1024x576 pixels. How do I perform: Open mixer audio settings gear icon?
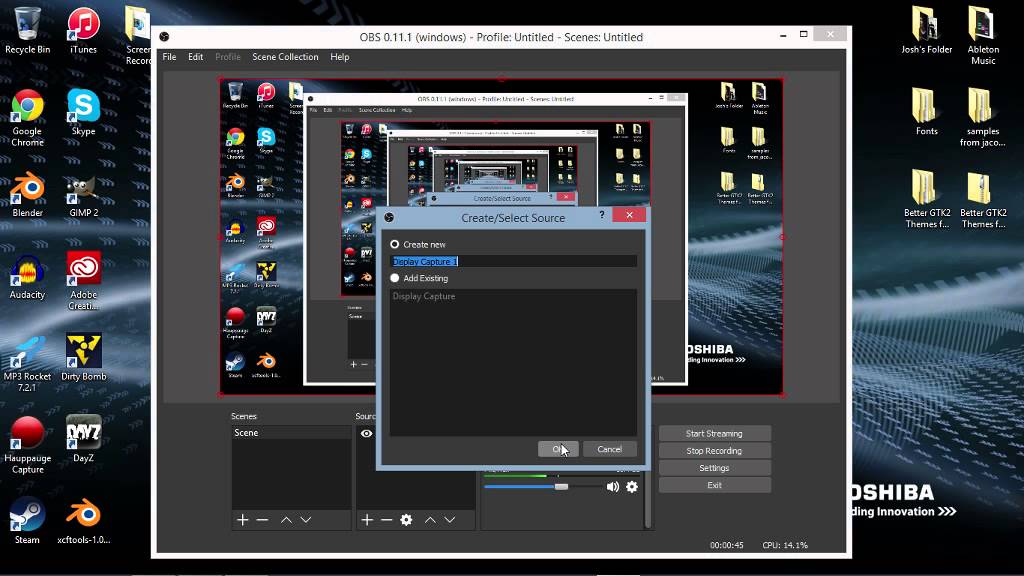632,487
